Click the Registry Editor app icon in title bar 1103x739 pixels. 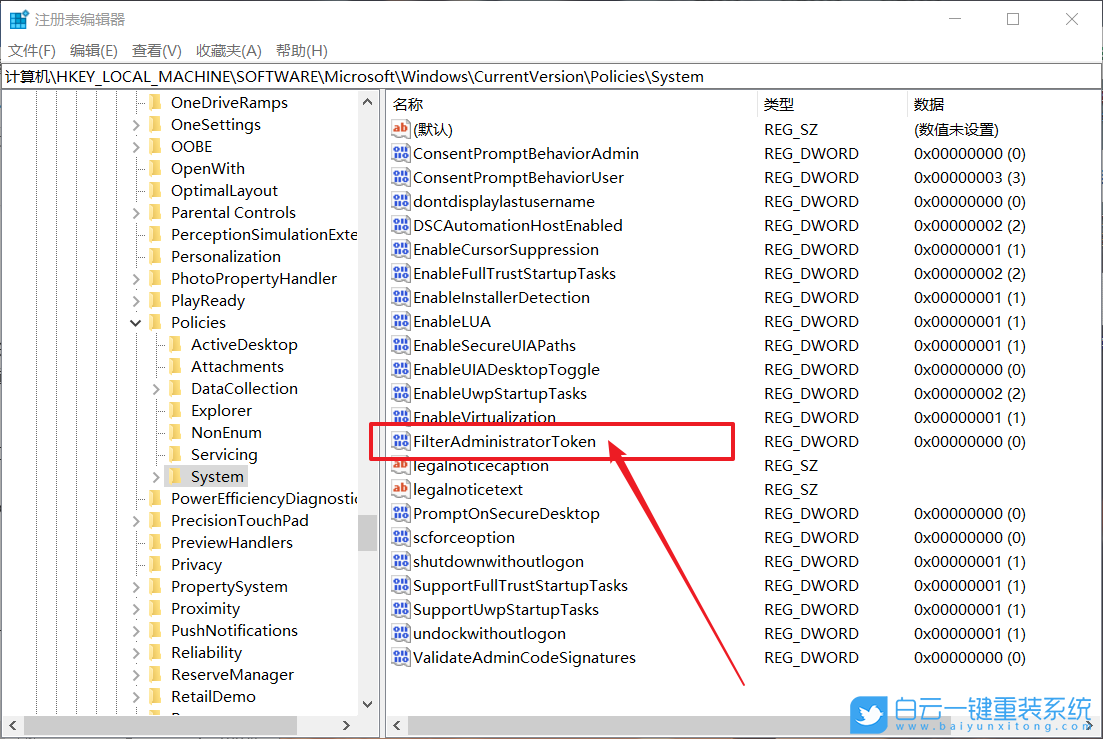[18, 19]
